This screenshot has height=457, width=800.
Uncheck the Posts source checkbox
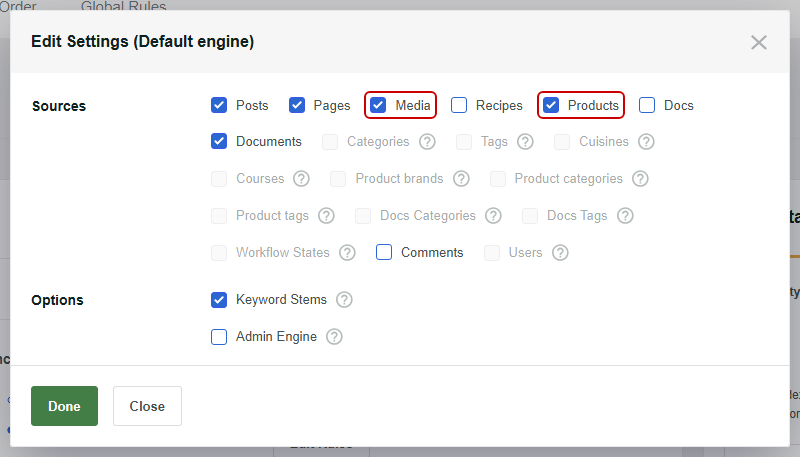(219, 105)
